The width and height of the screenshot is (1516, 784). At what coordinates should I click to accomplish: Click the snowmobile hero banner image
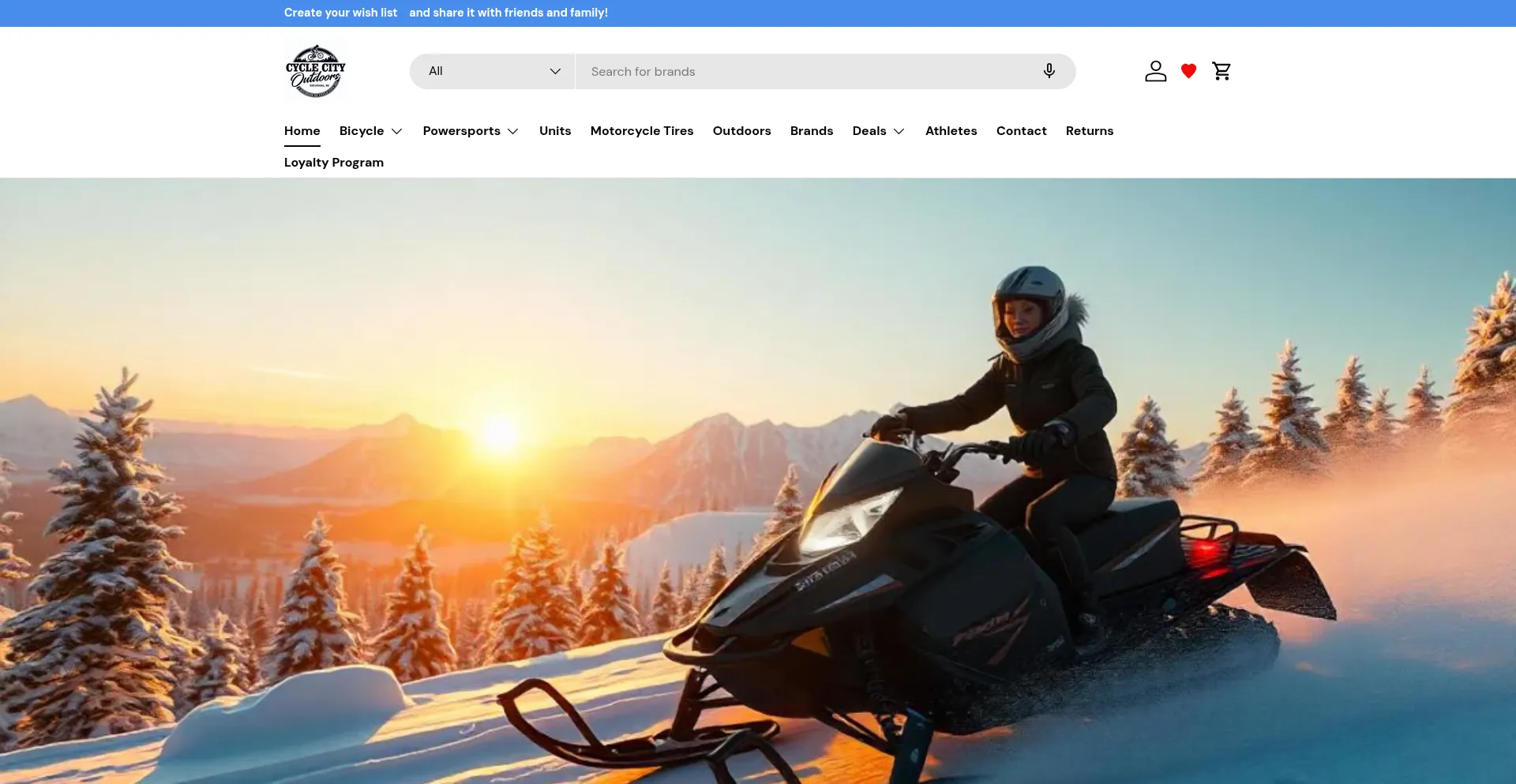(x=758, y=482)
